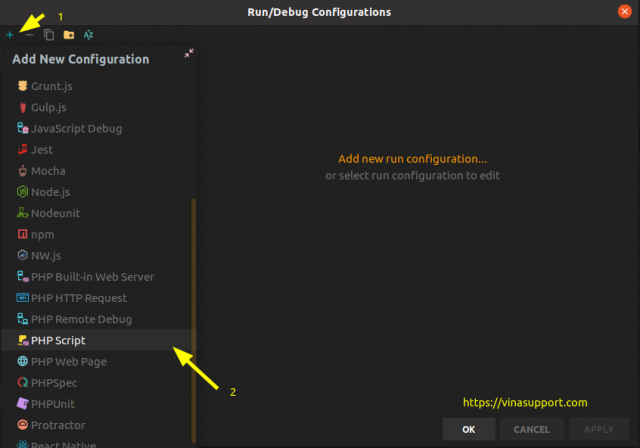
Task: Click the folder icon to create new folder
Action: [x=69, y=35]
